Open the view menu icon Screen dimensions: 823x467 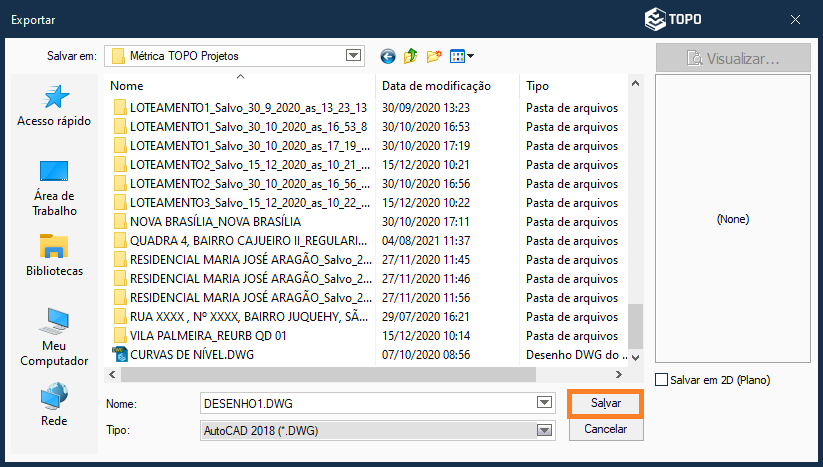point(461,56)
